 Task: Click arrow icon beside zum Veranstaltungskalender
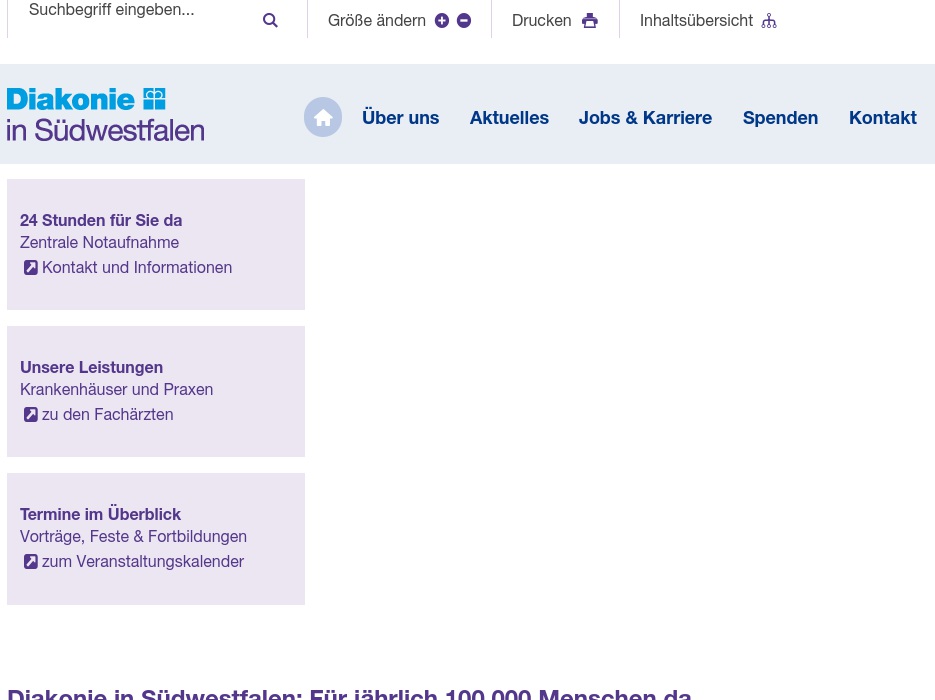tap(31, 562)
